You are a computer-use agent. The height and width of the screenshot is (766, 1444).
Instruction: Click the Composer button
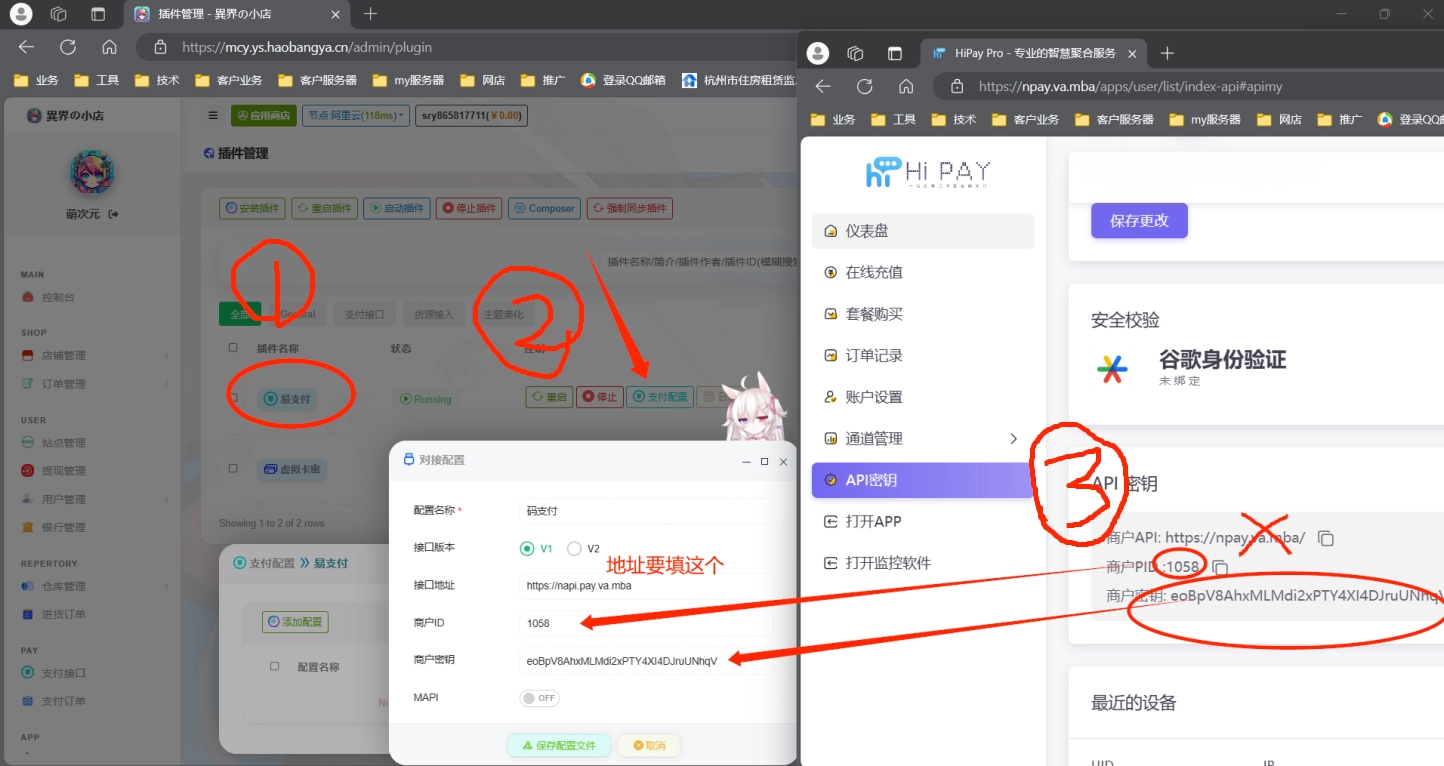[544, 209]
